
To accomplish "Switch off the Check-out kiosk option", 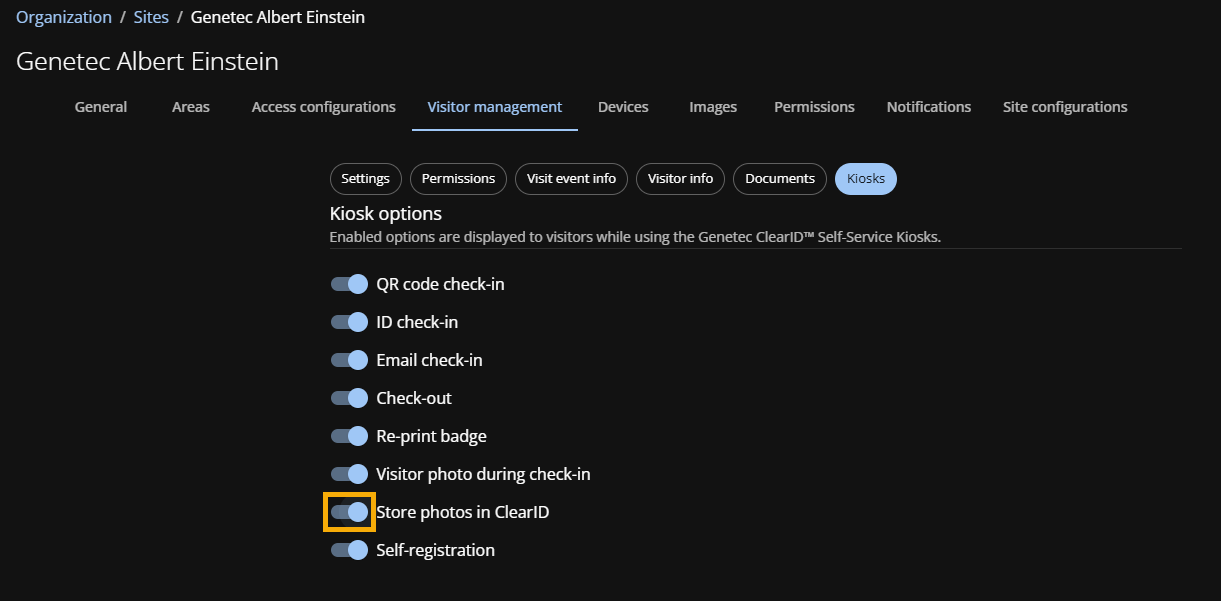I will click(x=349, y=398).
